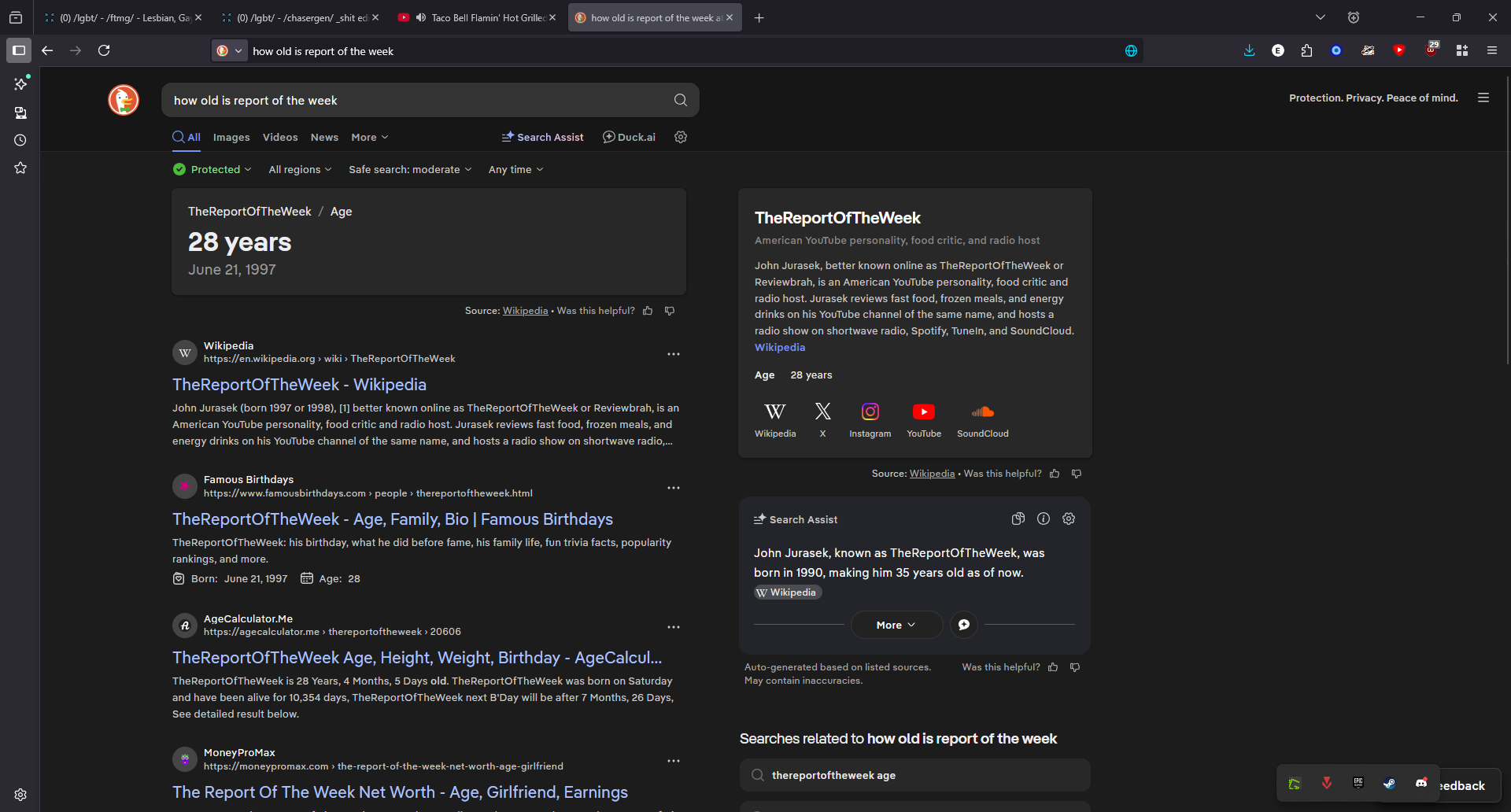Open a new browser tab
Viewport: 1511px width, 812px height.
(759, 17)
